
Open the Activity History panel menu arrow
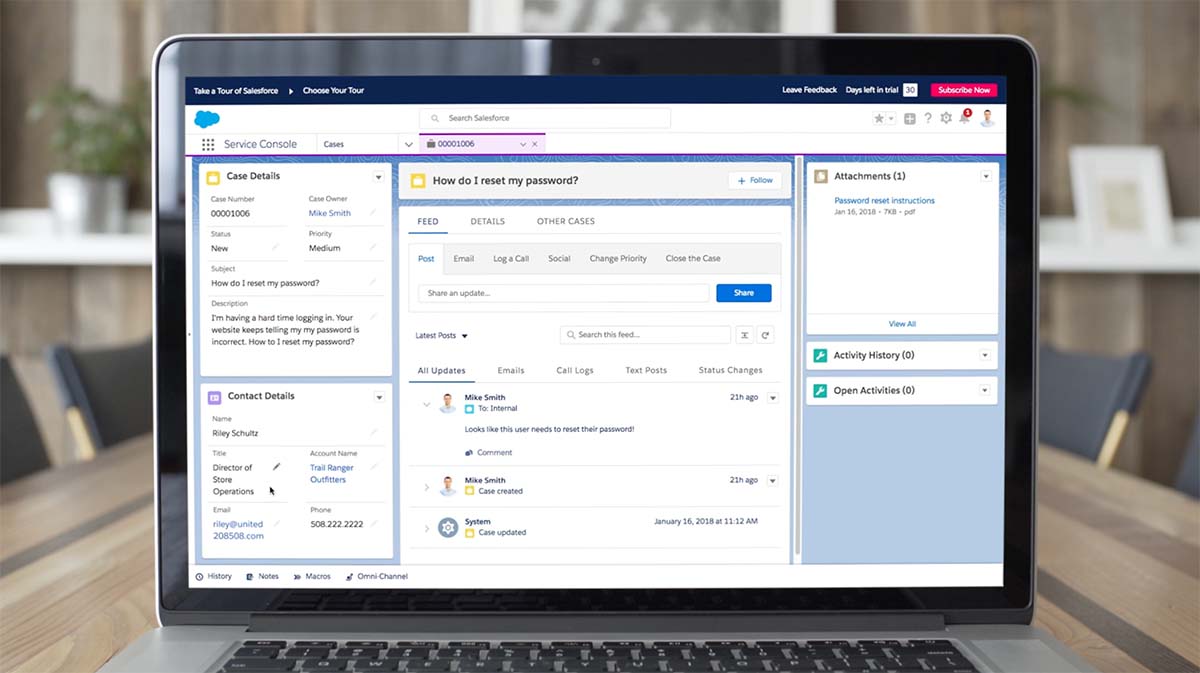pyautogui.click(x=985, y=356)
